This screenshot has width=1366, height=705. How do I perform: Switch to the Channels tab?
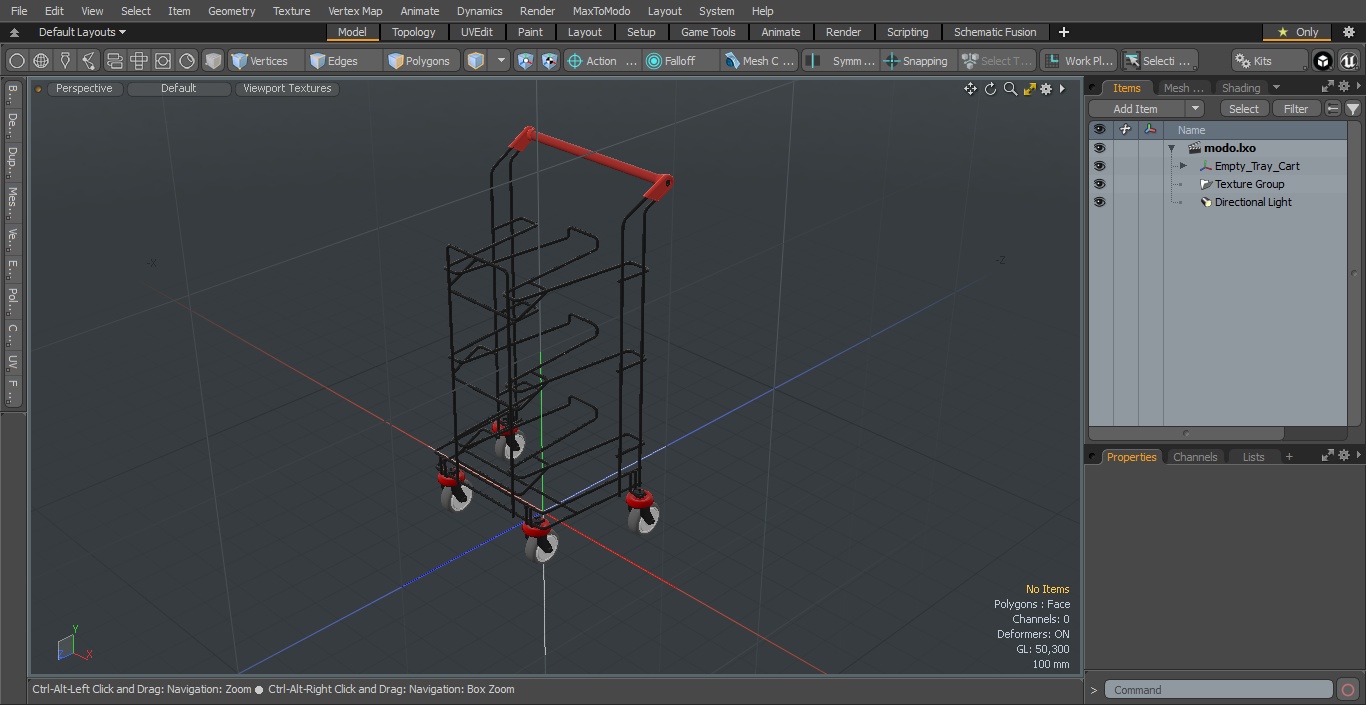pyautogui.click(x=1195, y=457)
